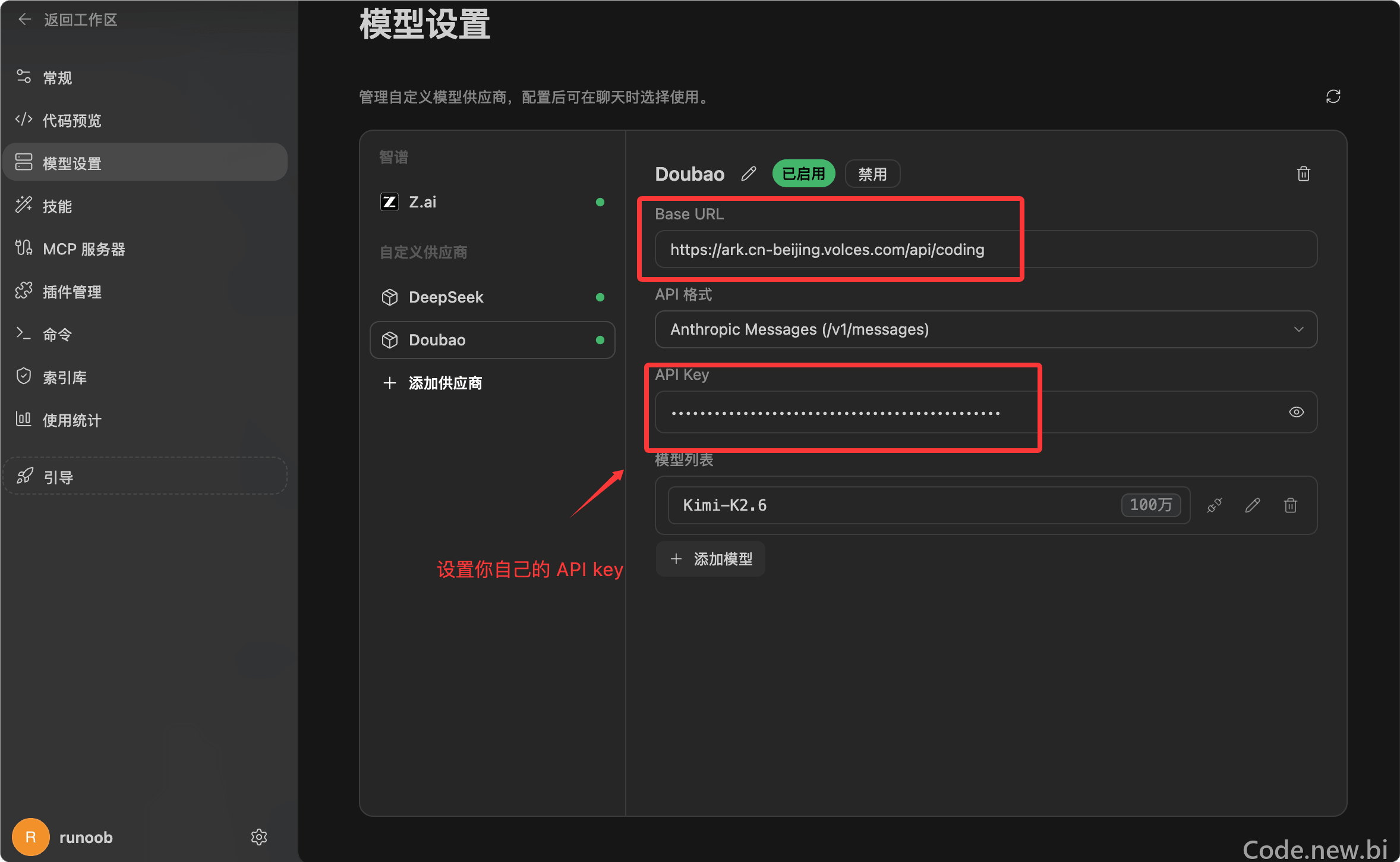The height and width of the screenshot is (862, 1400).
Task: Click the magic wand icon beside 技能
Action: tap(24, 205)
